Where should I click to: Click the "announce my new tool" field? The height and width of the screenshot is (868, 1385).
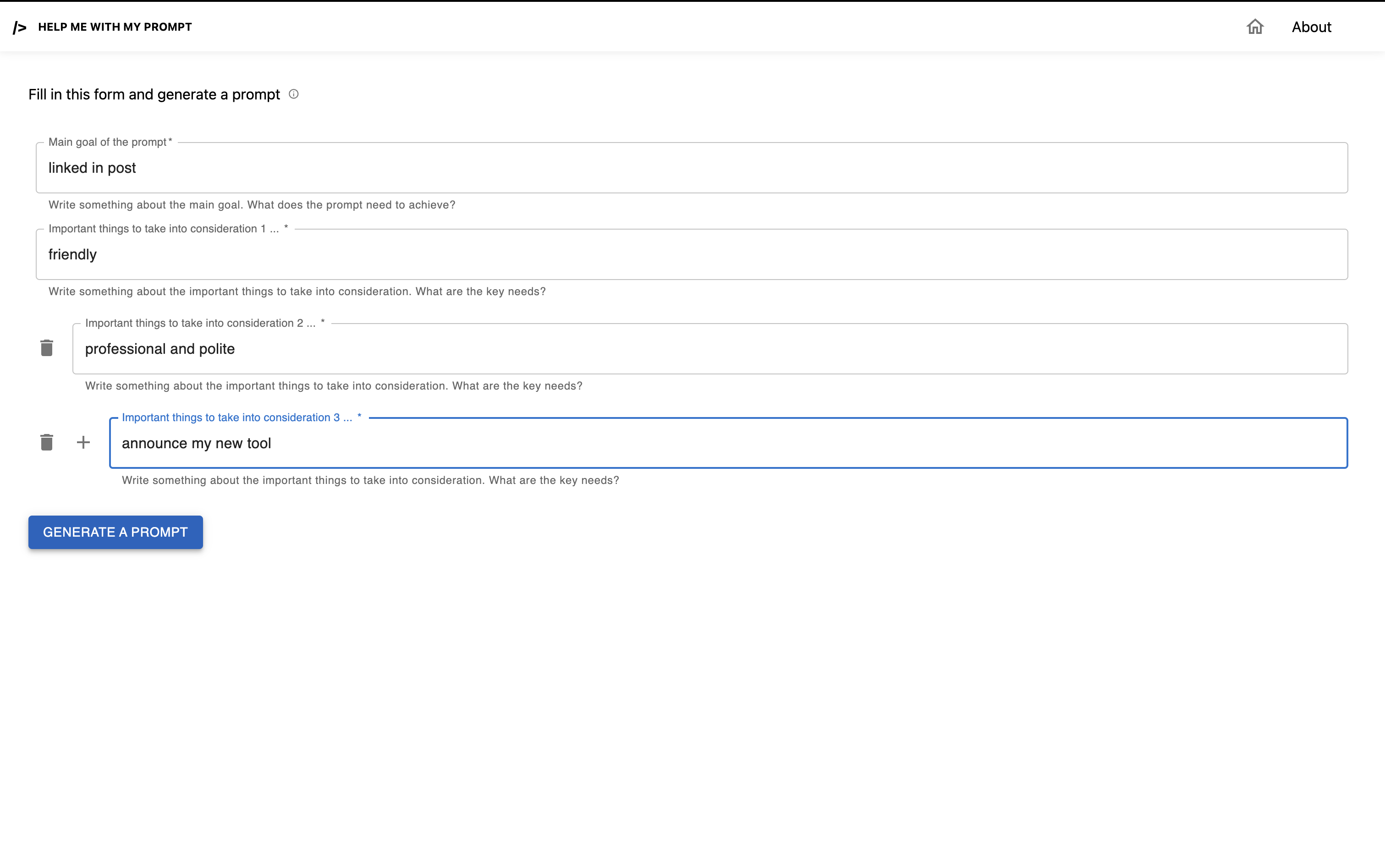click(x=728, y=443)
